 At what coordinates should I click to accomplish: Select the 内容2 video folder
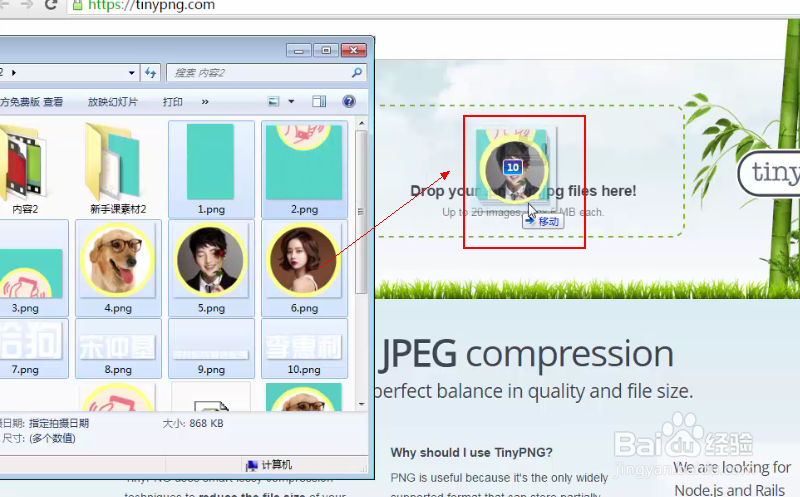click(25, 169)
